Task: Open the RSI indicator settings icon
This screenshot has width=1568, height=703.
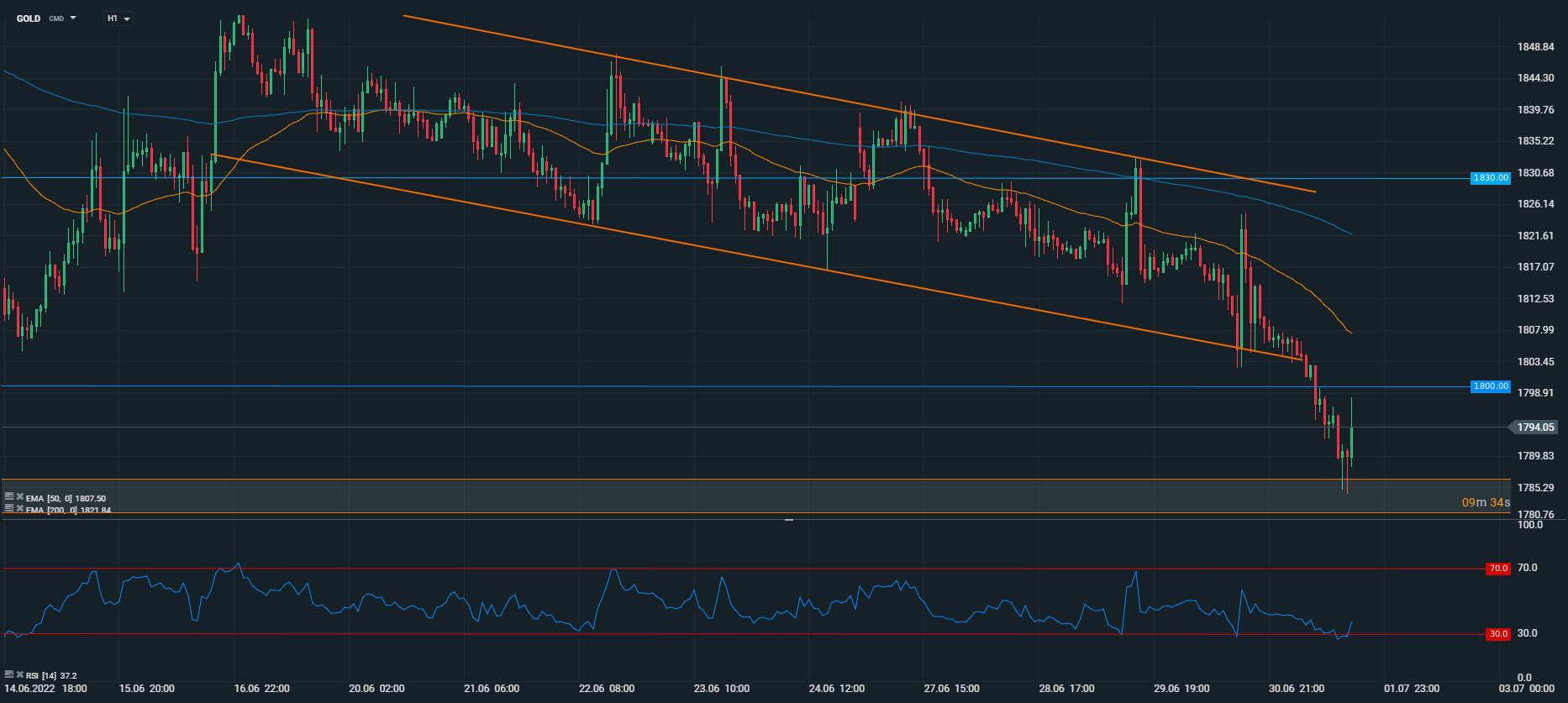Action: point(9,674)
